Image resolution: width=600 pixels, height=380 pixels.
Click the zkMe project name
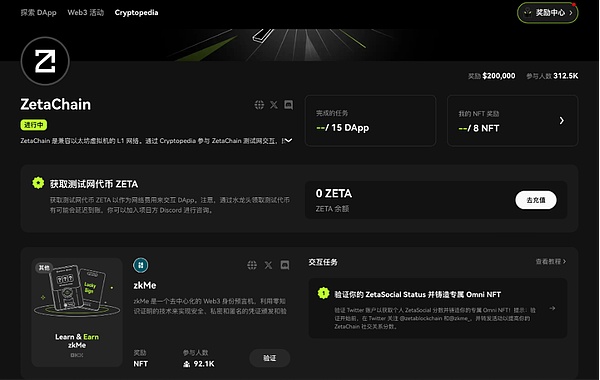point(145,285)
